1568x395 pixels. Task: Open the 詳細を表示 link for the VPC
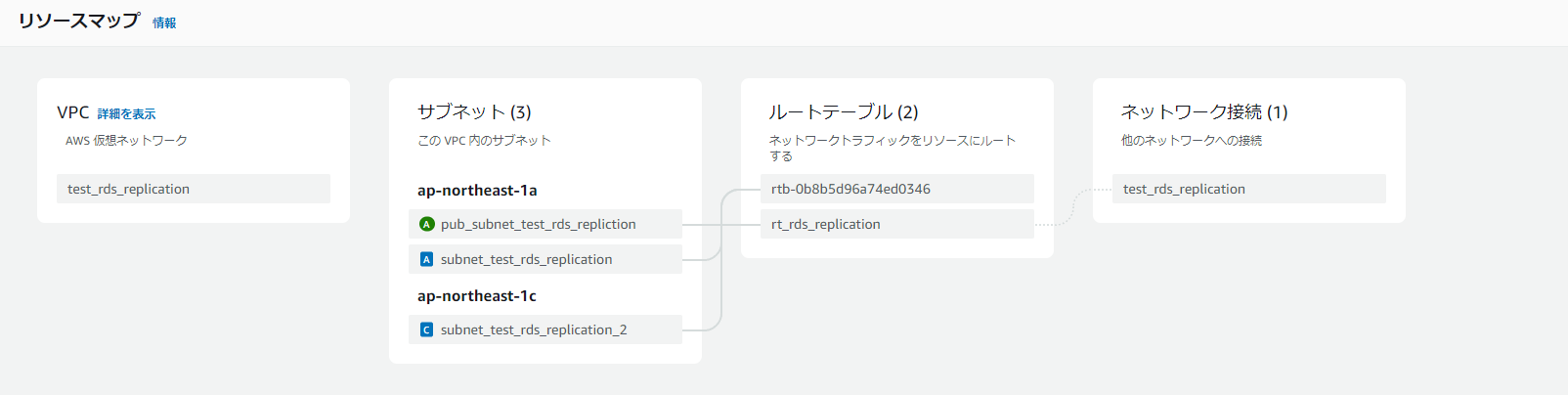coord(126,114)
